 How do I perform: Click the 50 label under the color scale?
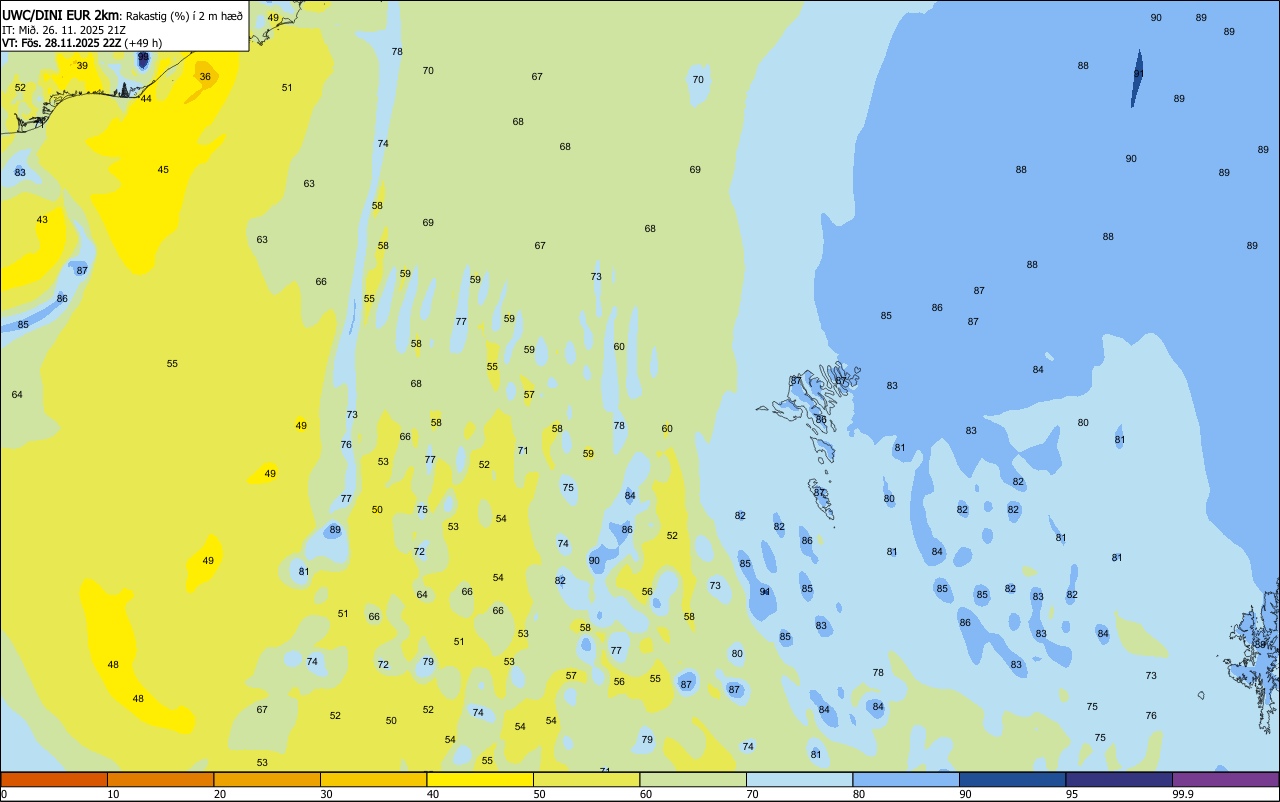coord(539,794)
